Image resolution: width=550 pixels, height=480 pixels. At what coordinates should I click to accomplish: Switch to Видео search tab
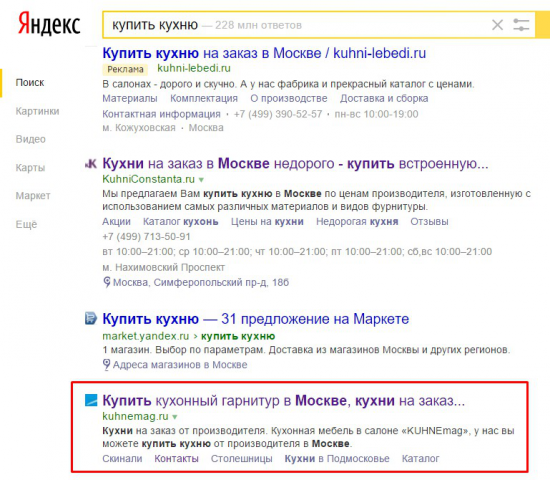[31, 139]
